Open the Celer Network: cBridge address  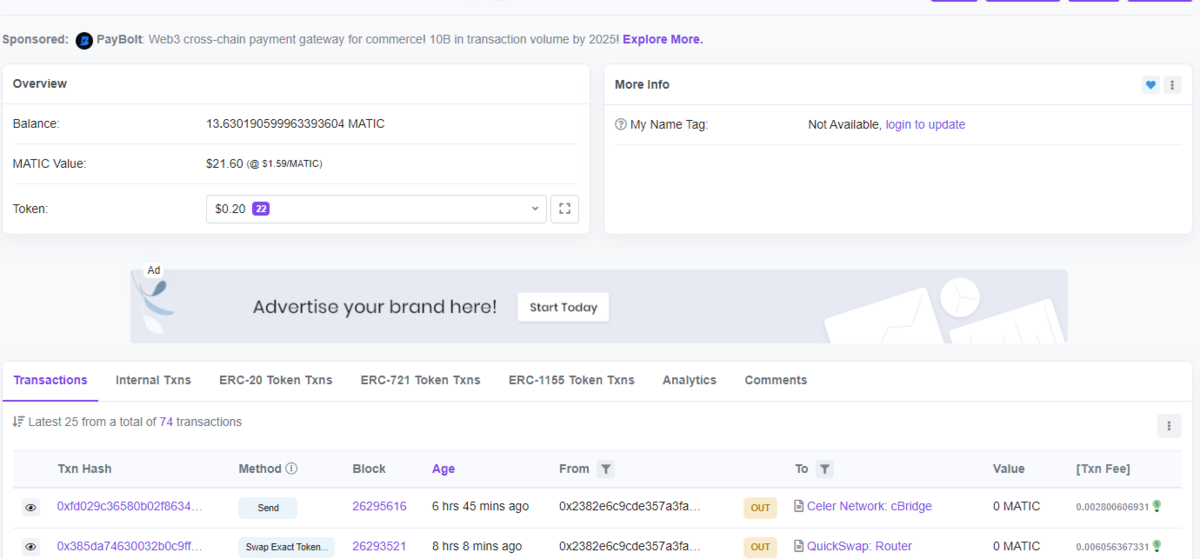870,507
